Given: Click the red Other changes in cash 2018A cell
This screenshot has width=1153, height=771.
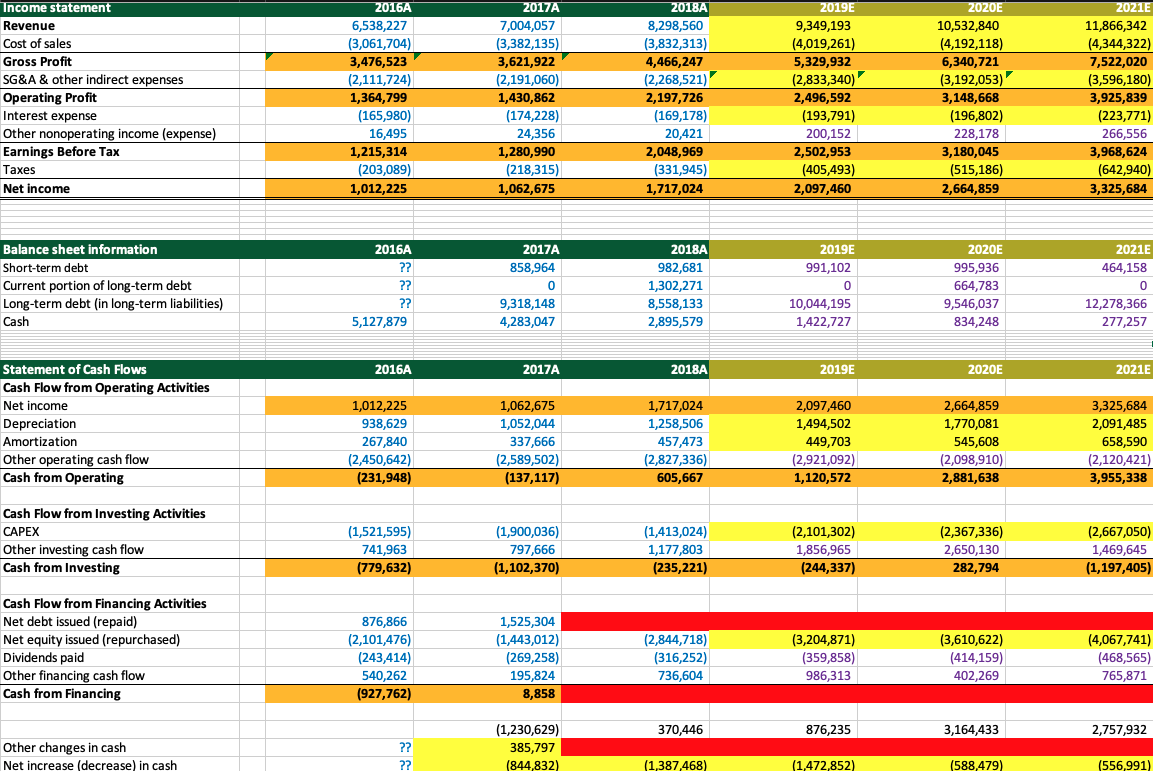Looking at the screenshot, I should (x=637, y=747).
